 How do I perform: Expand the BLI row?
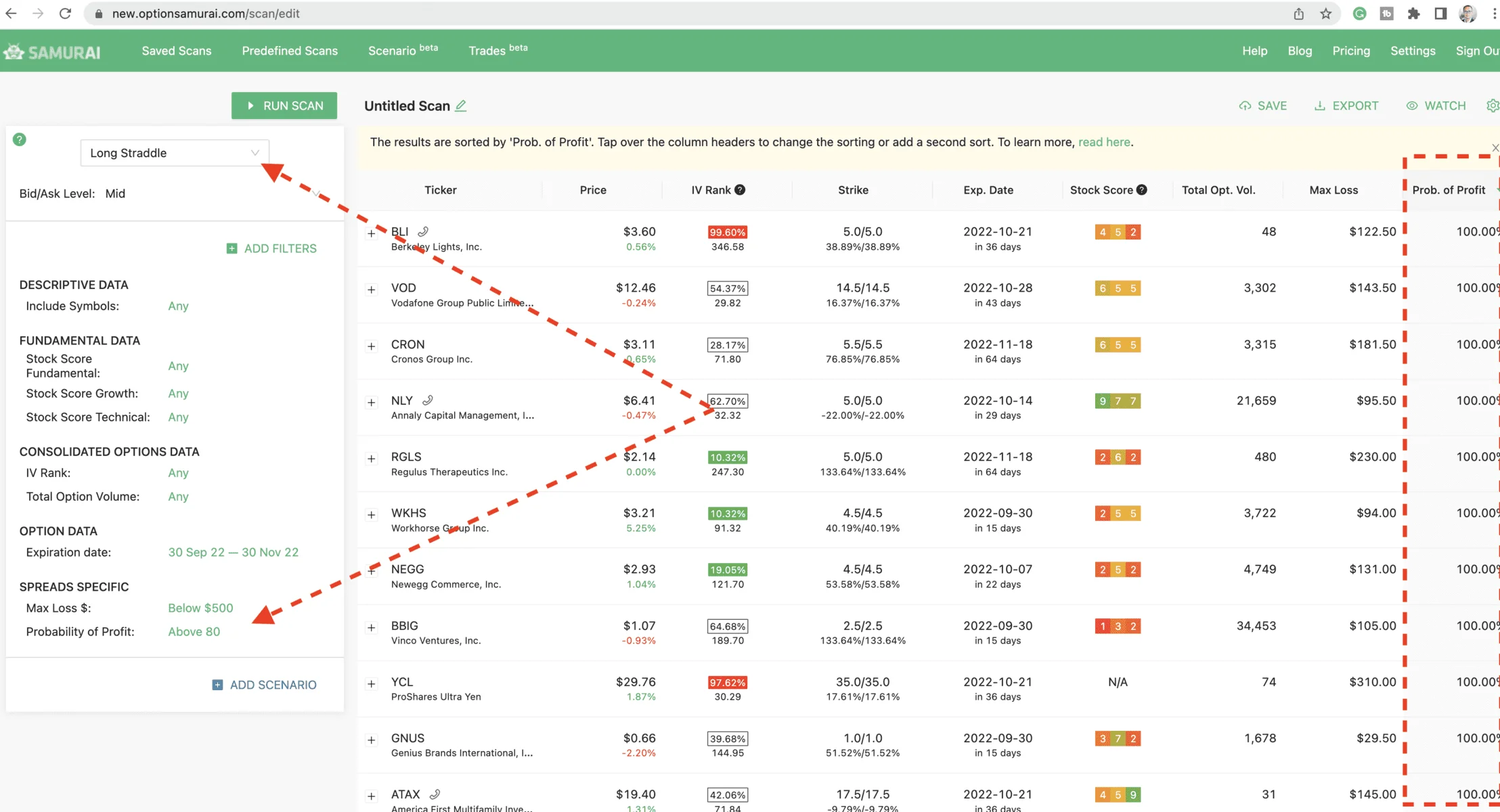tap(371, 233)
